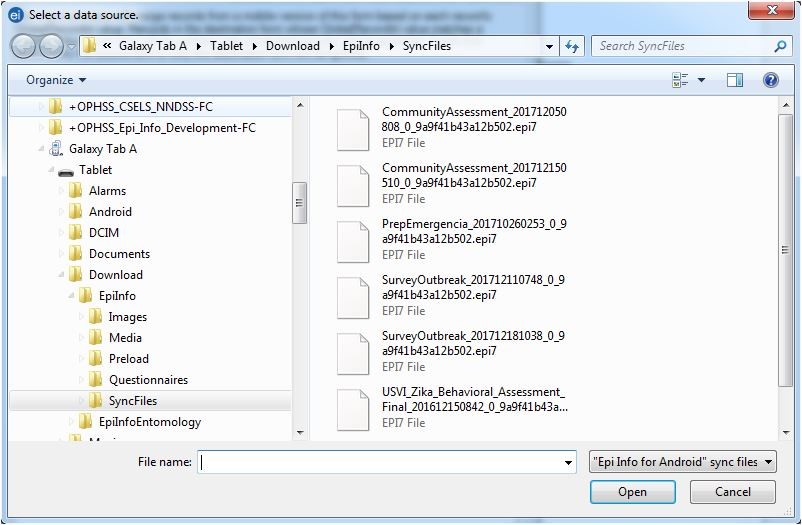Close the Select a data source dialog

[x=771, y=10]
